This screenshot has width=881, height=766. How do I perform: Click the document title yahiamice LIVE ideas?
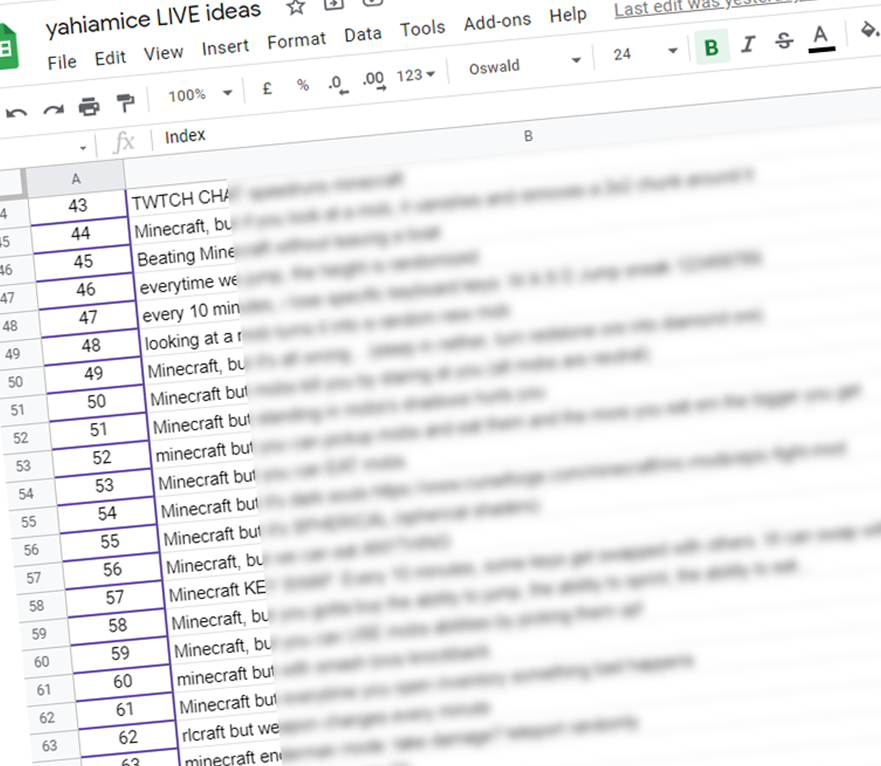[153, 20]
